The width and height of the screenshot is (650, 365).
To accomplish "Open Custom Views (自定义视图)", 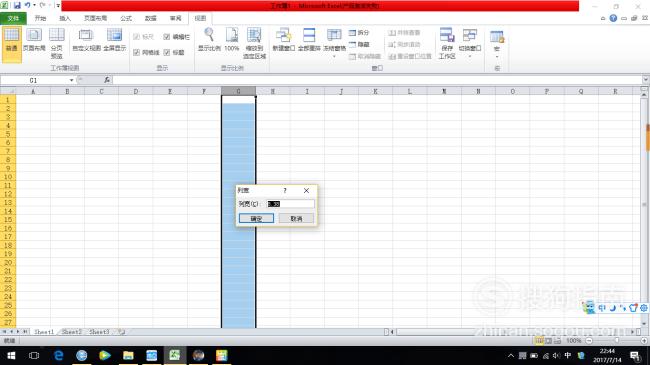I will 86,40.
